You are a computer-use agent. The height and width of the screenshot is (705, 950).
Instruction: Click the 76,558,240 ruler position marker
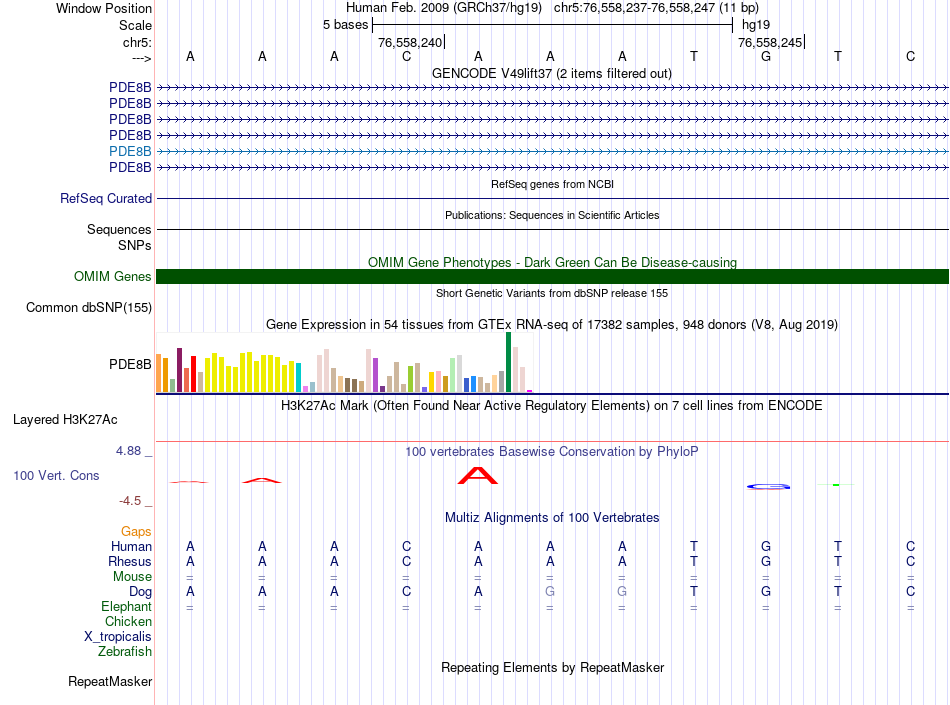[x=410, y=42]
